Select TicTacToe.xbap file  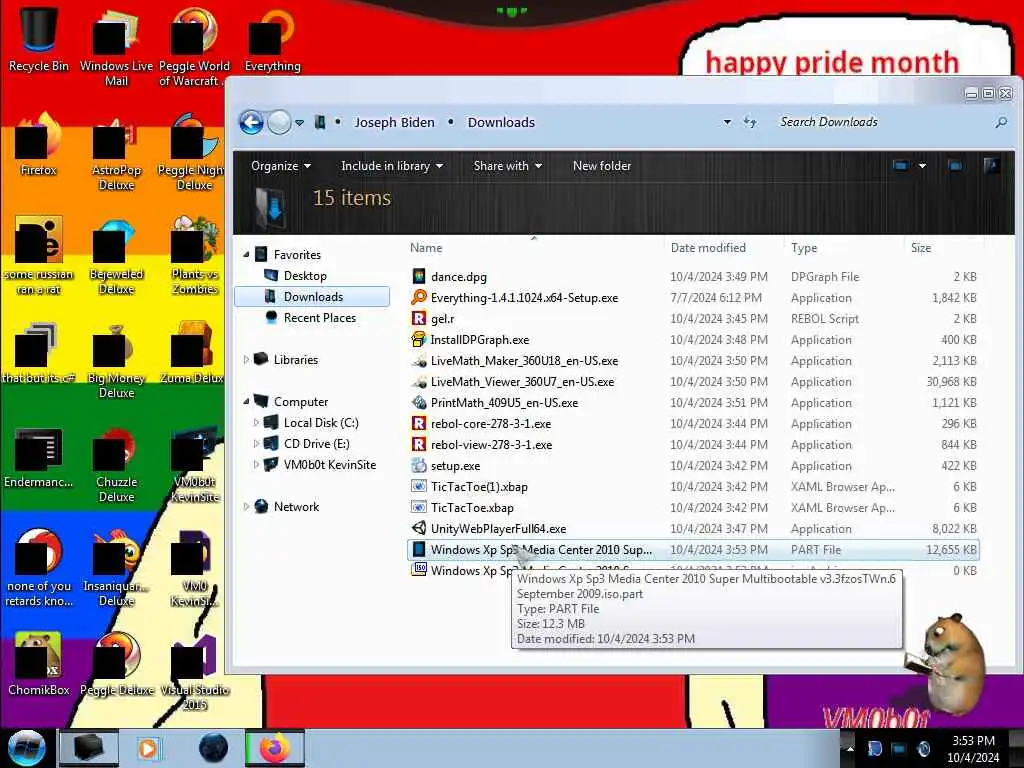(x=472, y=507)
